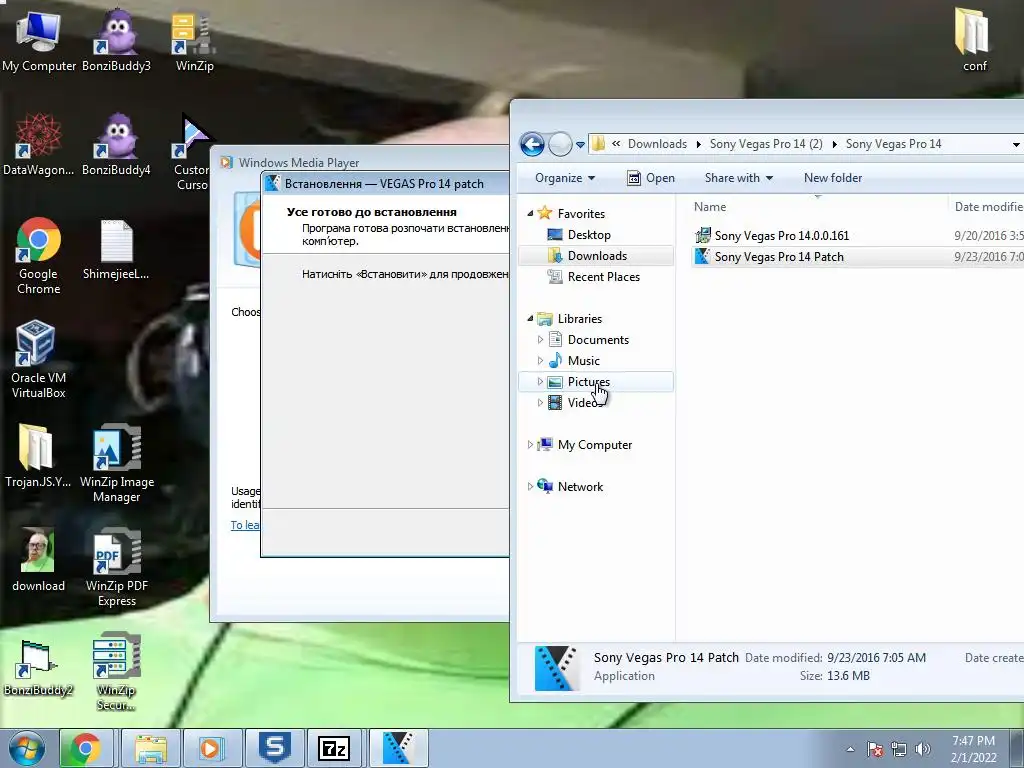Select the WinZip PDF Express shortcut
The width and height of the screenshot is (1024, 768).
click(x=117, y=567)
